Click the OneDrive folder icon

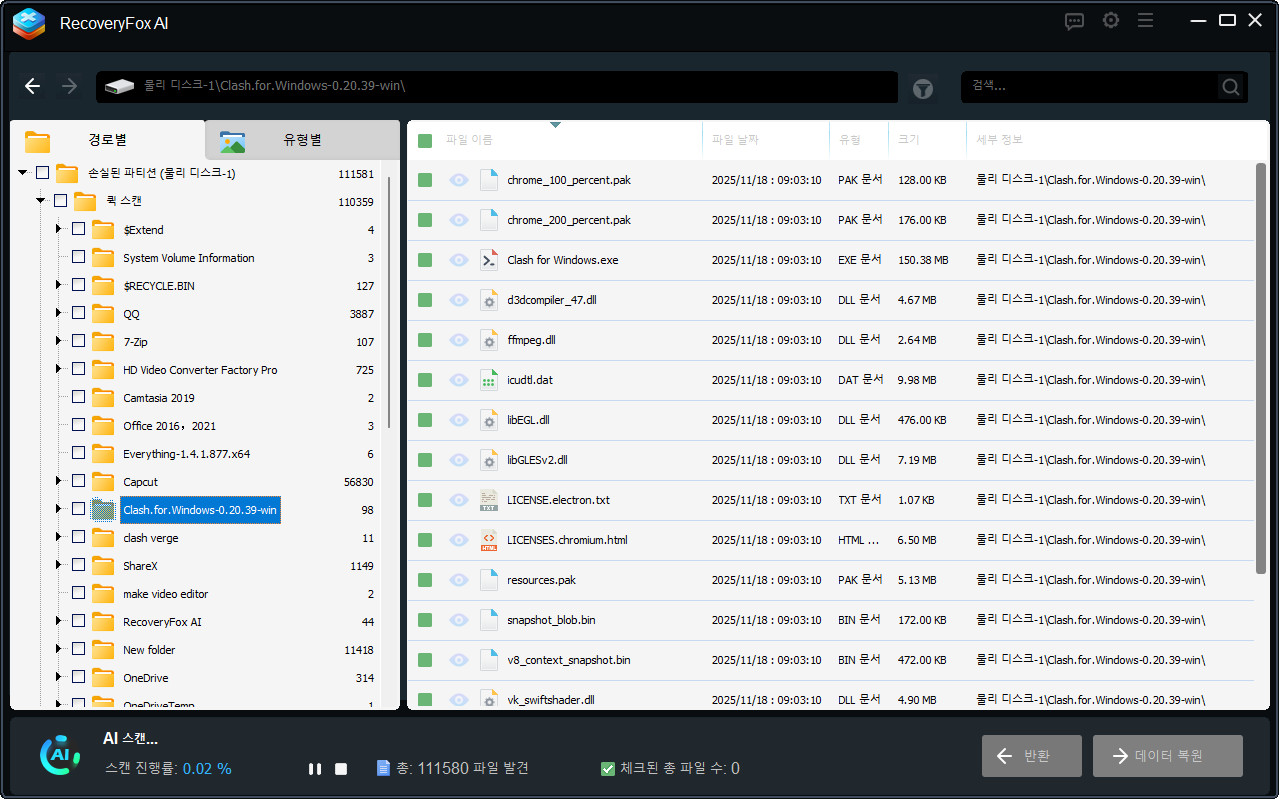[103, 678]
